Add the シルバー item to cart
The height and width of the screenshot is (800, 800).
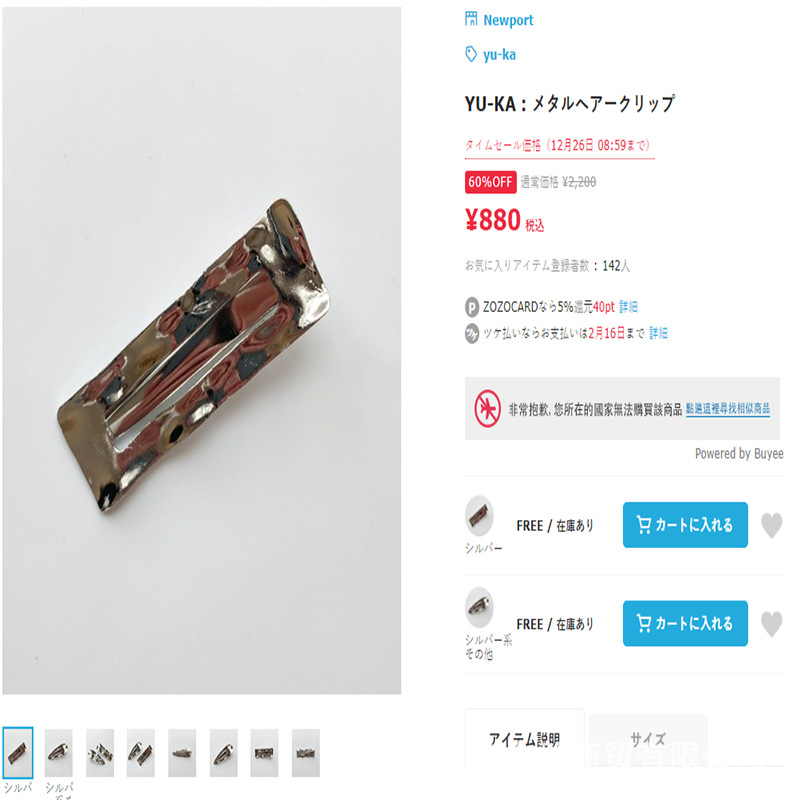685,525
